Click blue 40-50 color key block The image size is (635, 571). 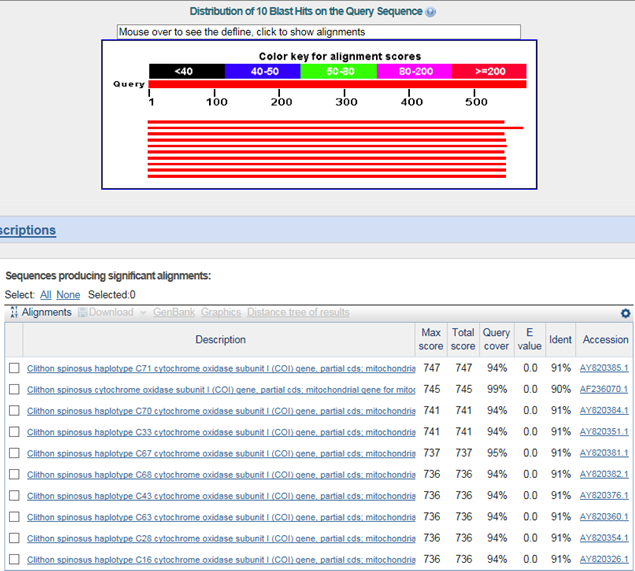click(262, 71)
